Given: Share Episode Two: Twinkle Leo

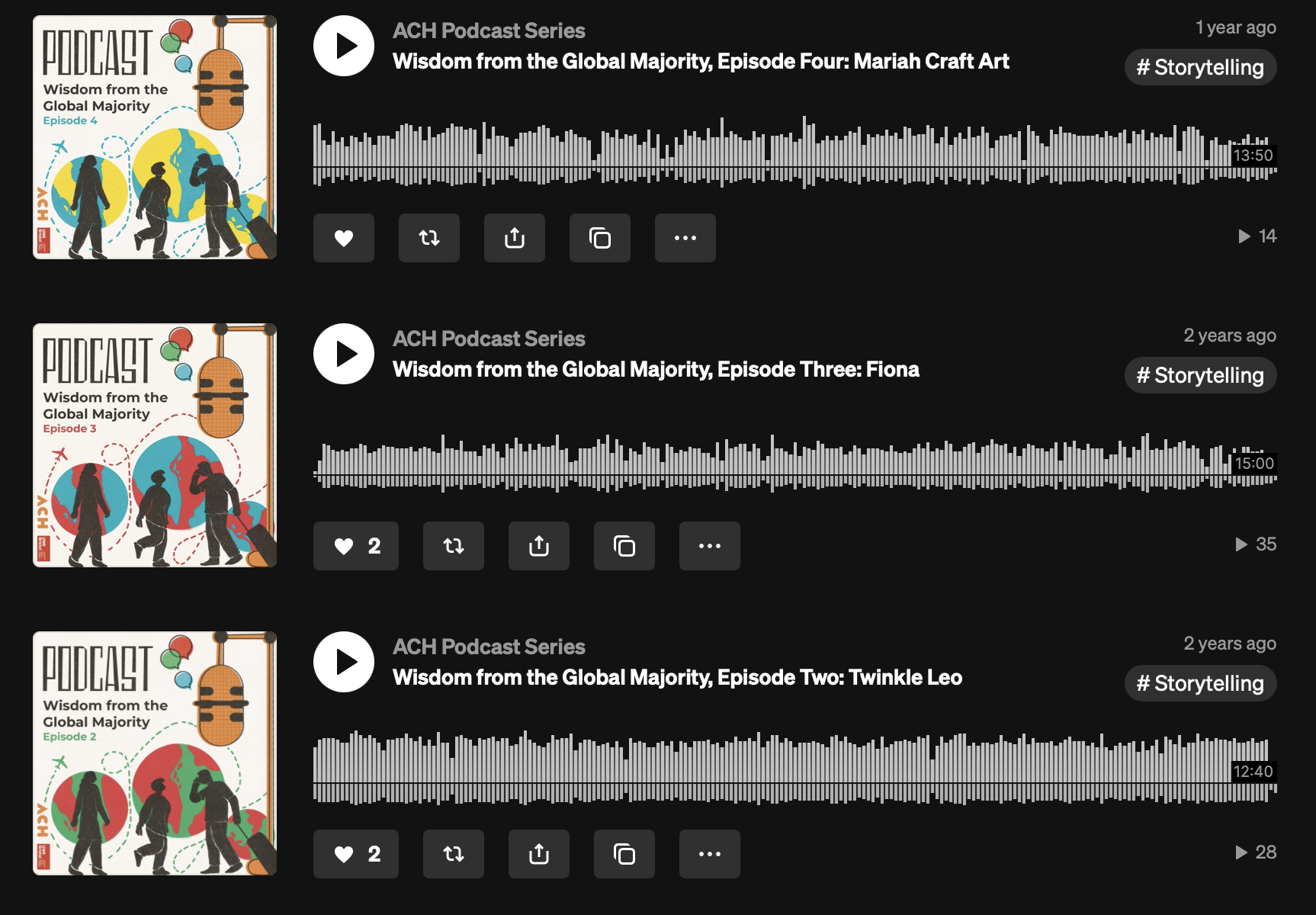Looking at the screenshot, I should 539,854.
